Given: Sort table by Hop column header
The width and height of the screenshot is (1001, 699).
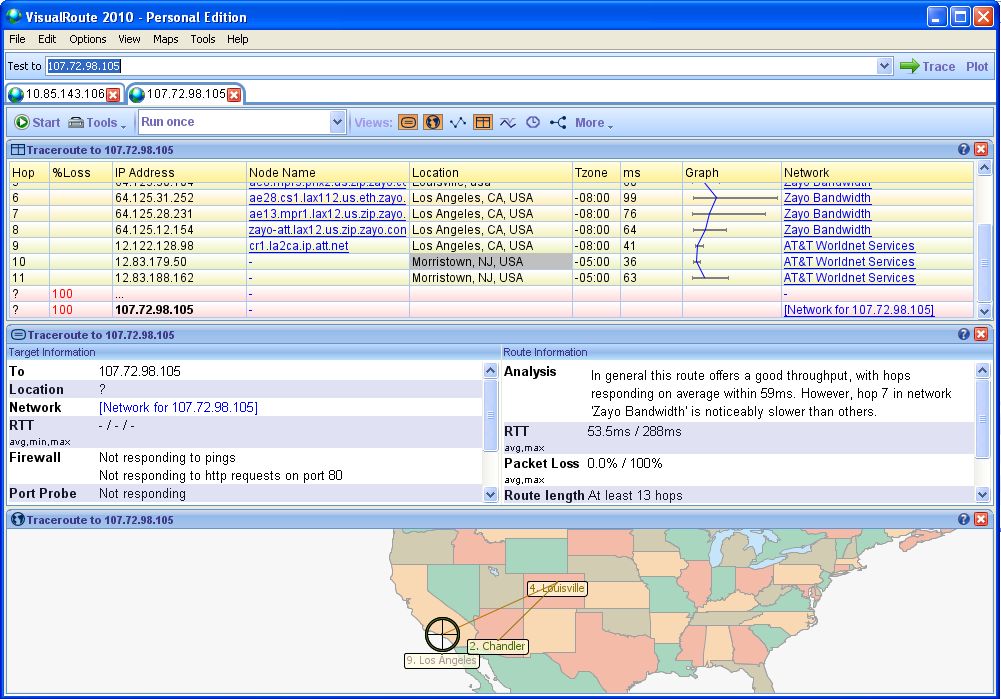Looking at the screenshot, I should (x=29, y=172).
